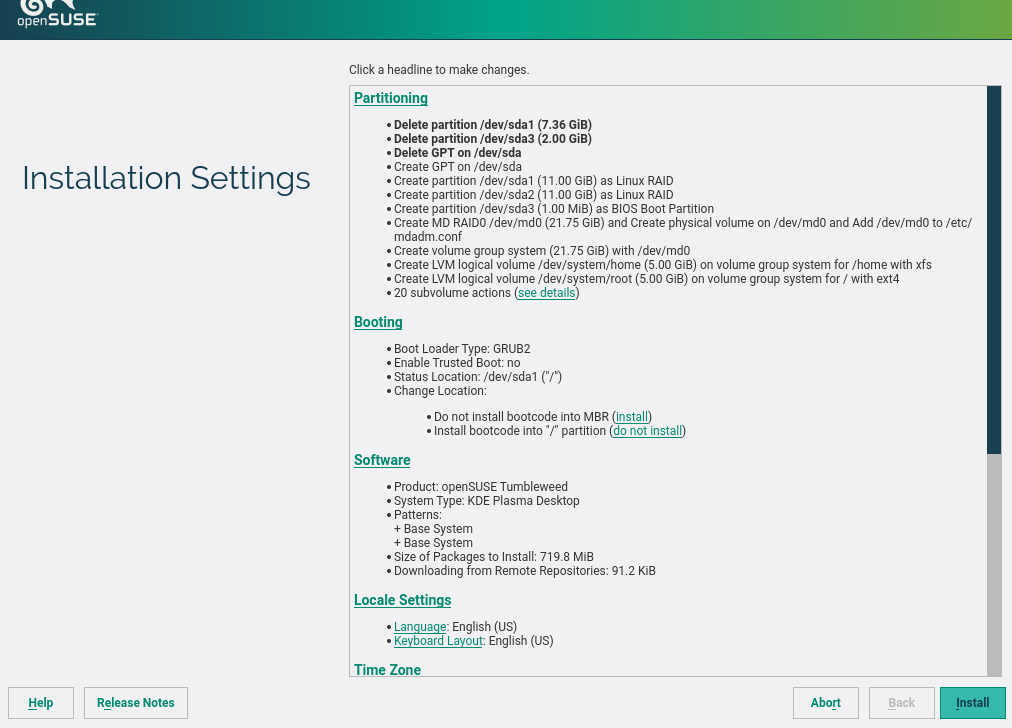Open the Locale Settings headline
This screenshot has height=728, width=1012.
coord(402,600)
